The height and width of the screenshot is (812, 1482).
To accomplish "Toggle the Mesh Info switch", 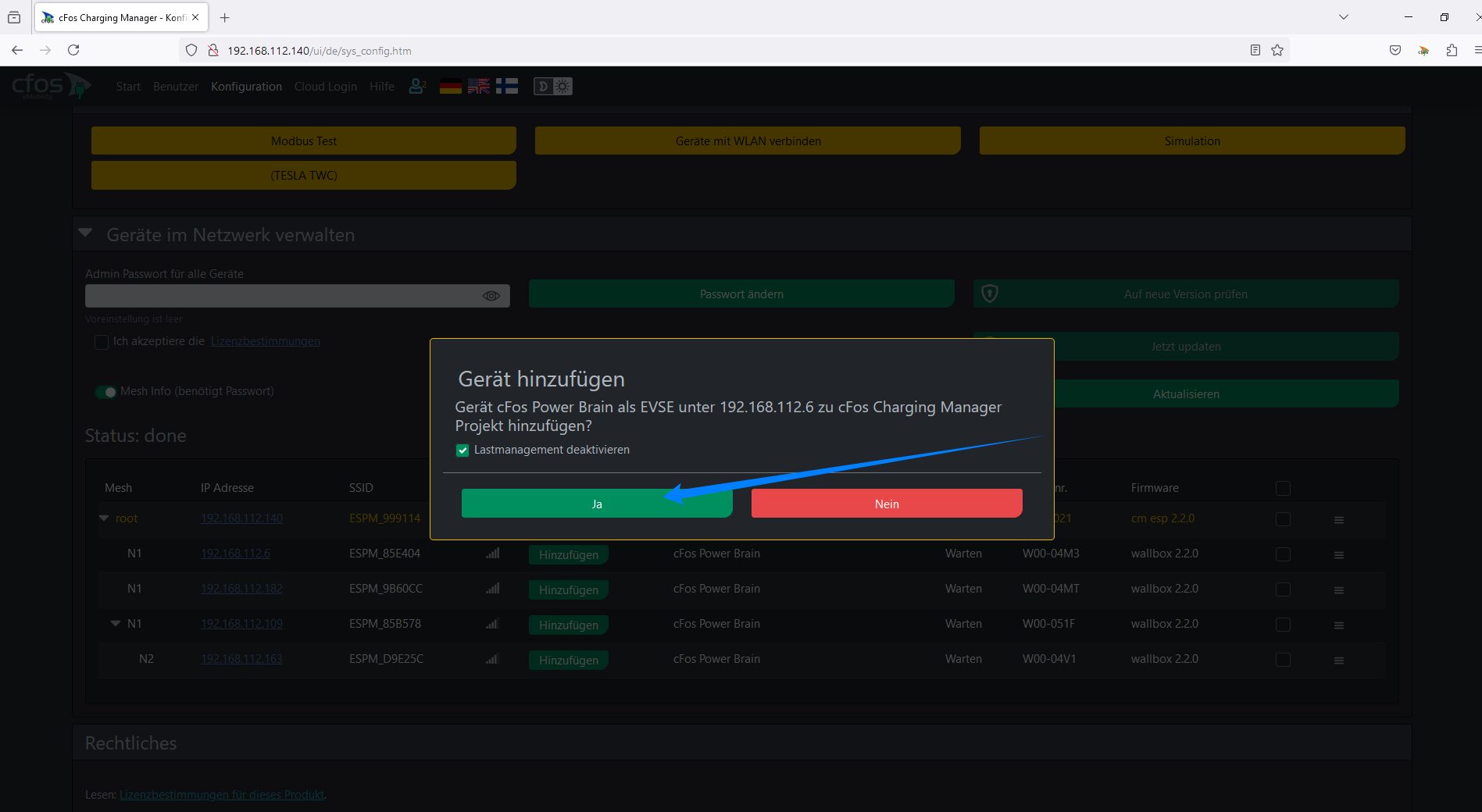I will pos(105,392).
